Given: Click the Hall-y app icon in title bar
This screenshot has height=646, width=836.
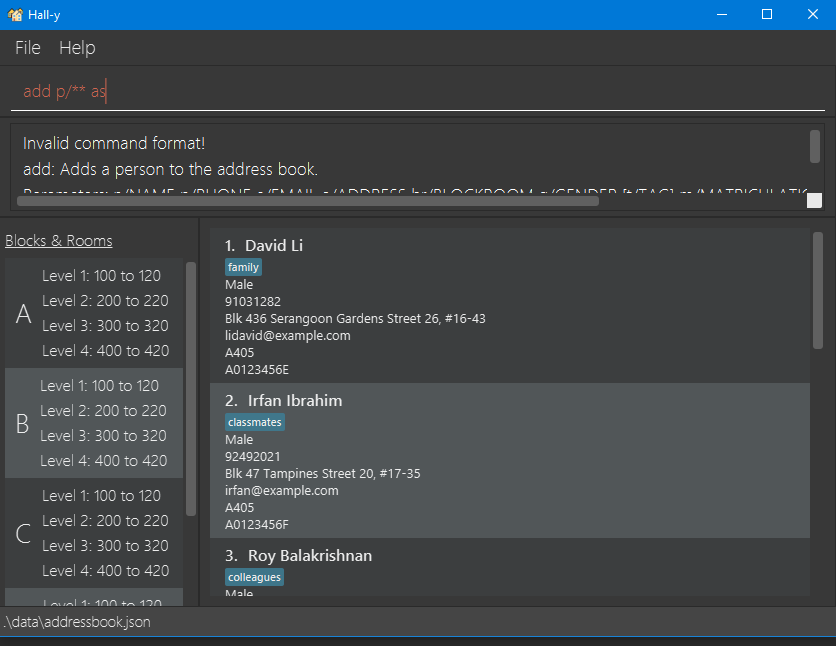Looking at the screenshot, I should [x=15, y=14].
